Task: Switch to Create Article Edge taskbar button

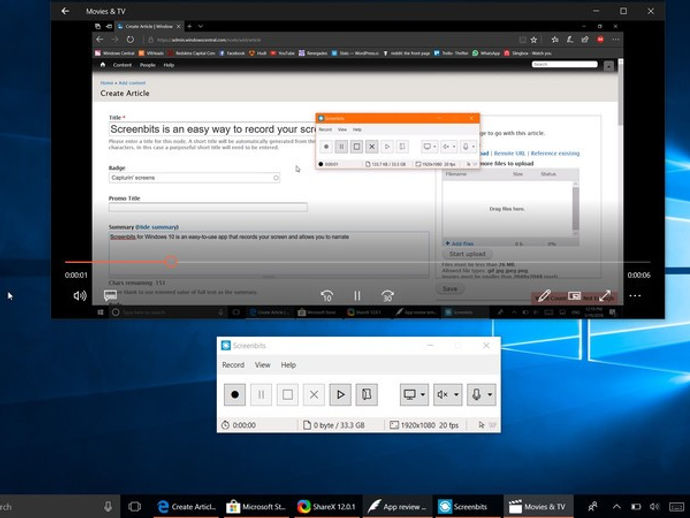Action: click(187, 507)
